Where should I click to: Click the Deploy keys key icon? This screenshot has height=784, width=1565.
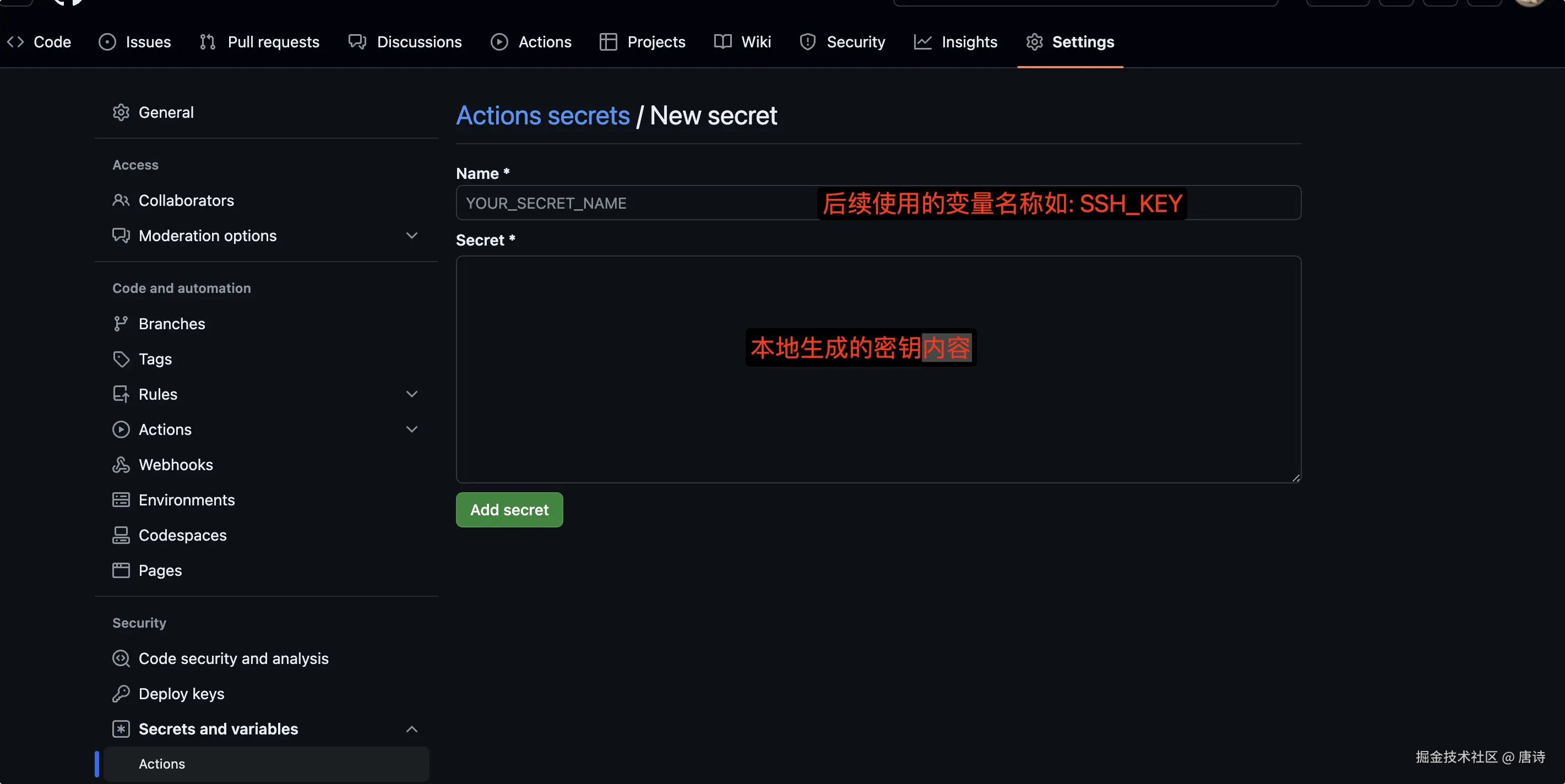[x=121, y=694]
